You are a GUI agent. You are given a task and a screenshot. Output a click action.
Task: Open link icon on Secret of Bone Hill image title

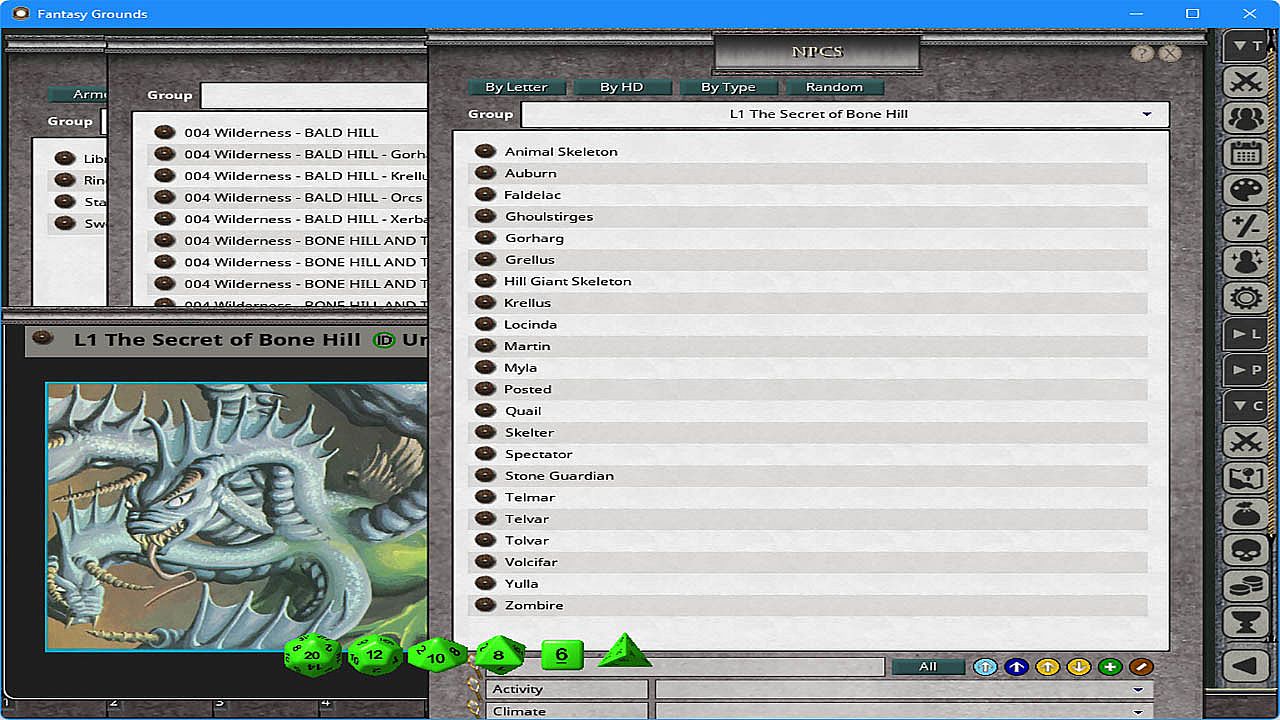[42, 339]
